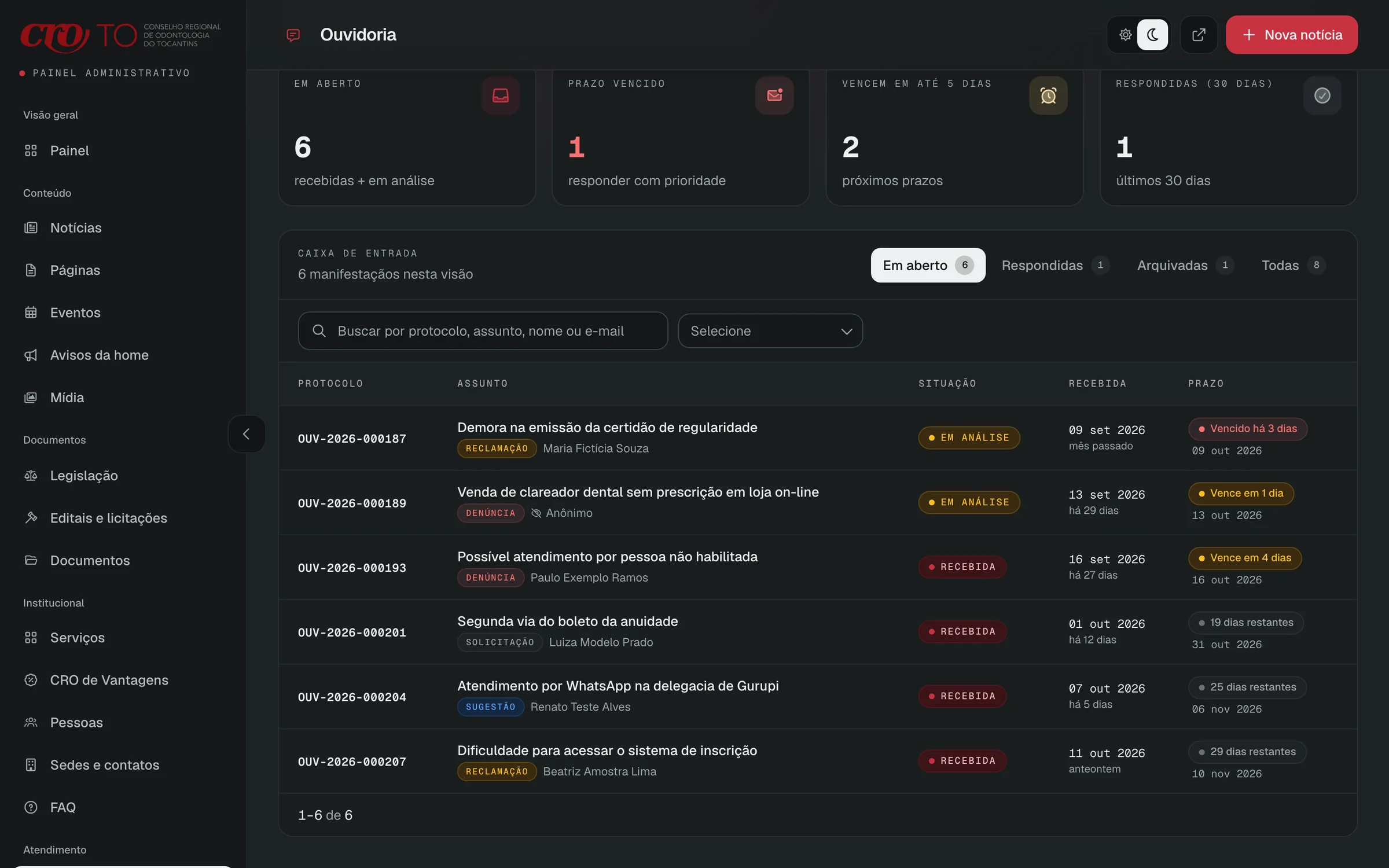Open the Selecione filter dropdown

point(770,331)
